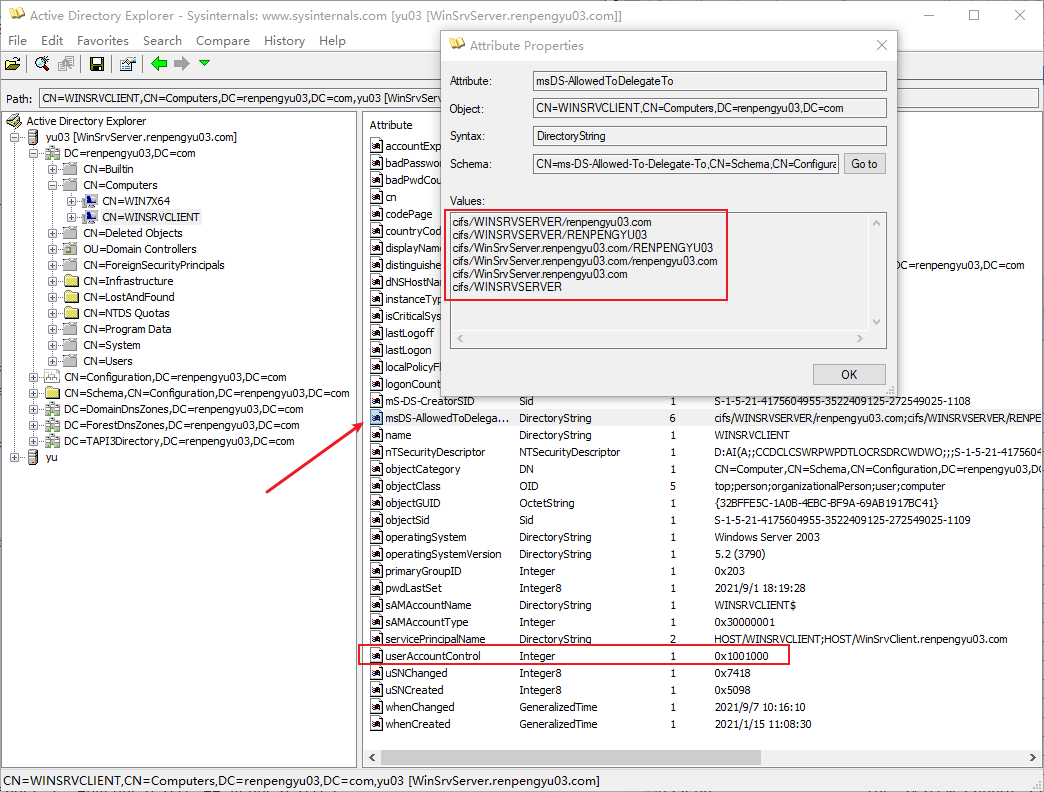Select DC=DomainDnsZones tree node
Image resolution: width=1044 pixels, height=792 pixels.
click(x=183, y=409)
